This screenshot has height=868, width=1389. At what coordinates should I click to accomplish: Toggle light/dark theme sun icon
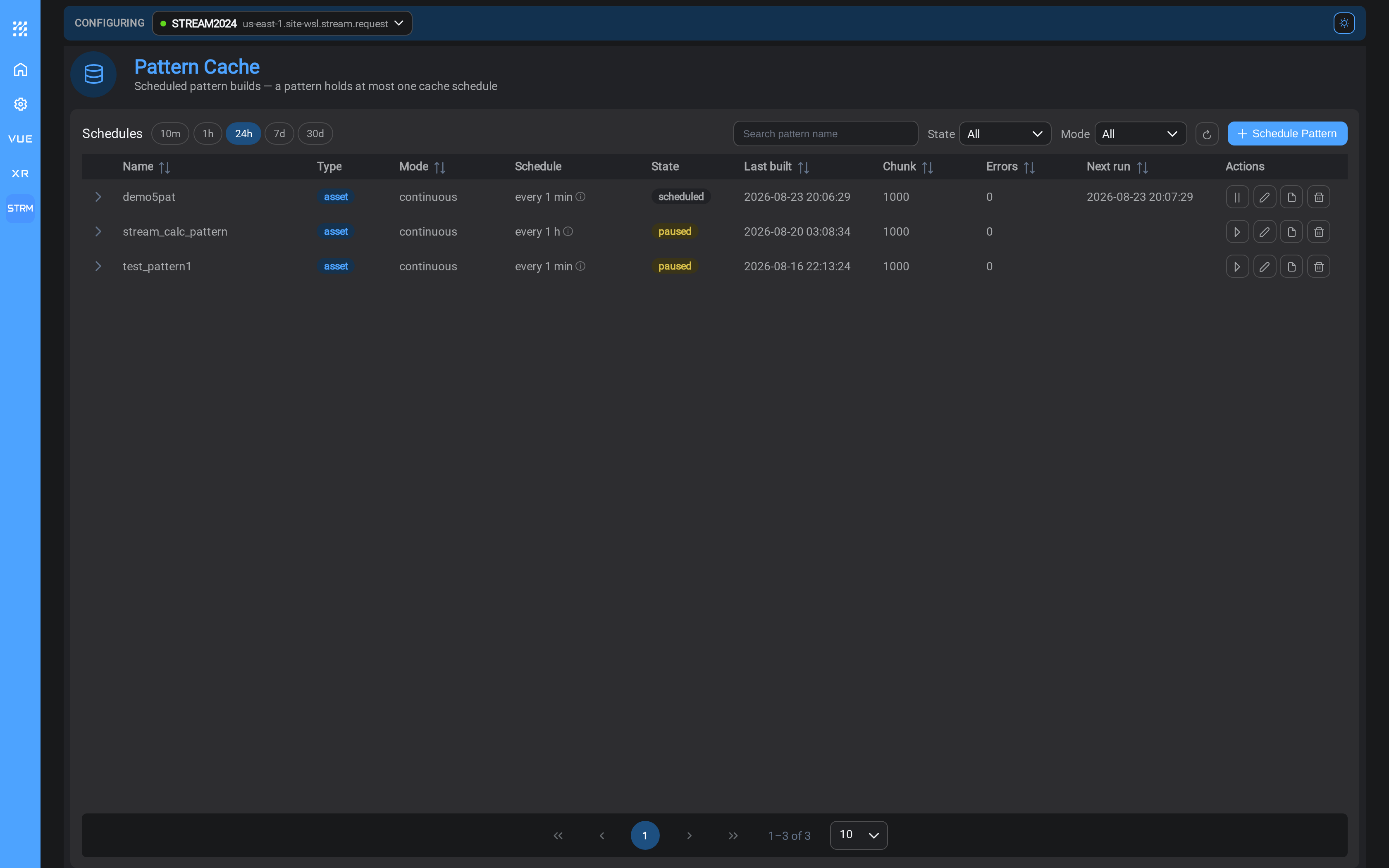(x=1344, y=23)
